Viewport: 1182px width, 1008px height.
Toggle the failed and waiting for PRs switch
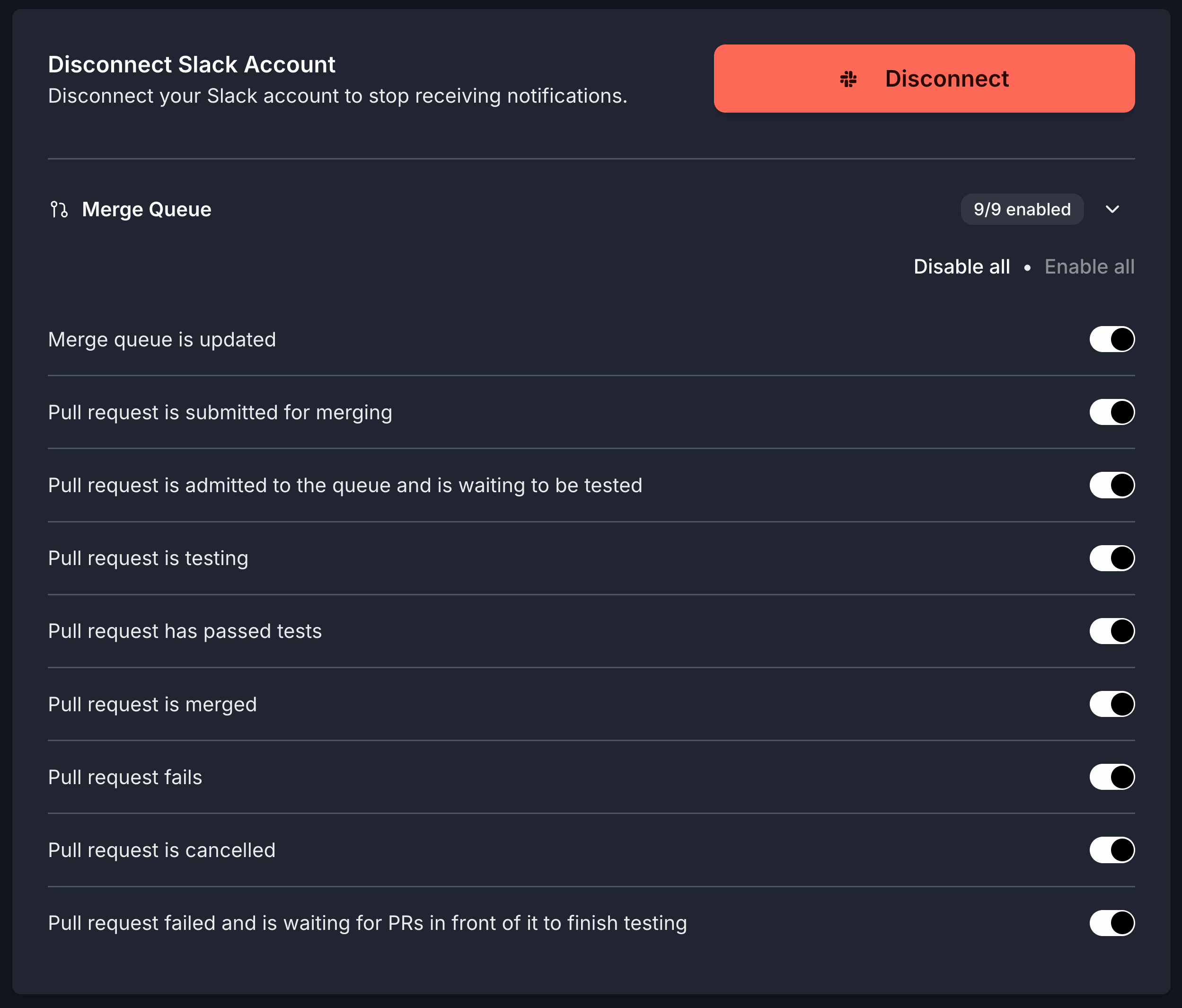[x=1111, y=923]
